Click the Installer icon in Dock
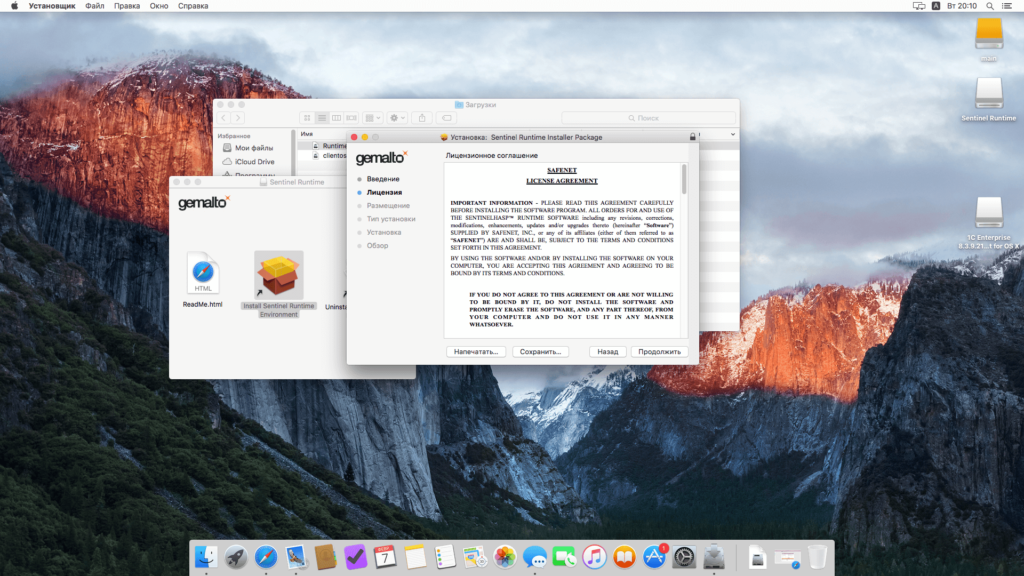The height and width of the screenshot is (576, 1024). (x=714, y=557)
